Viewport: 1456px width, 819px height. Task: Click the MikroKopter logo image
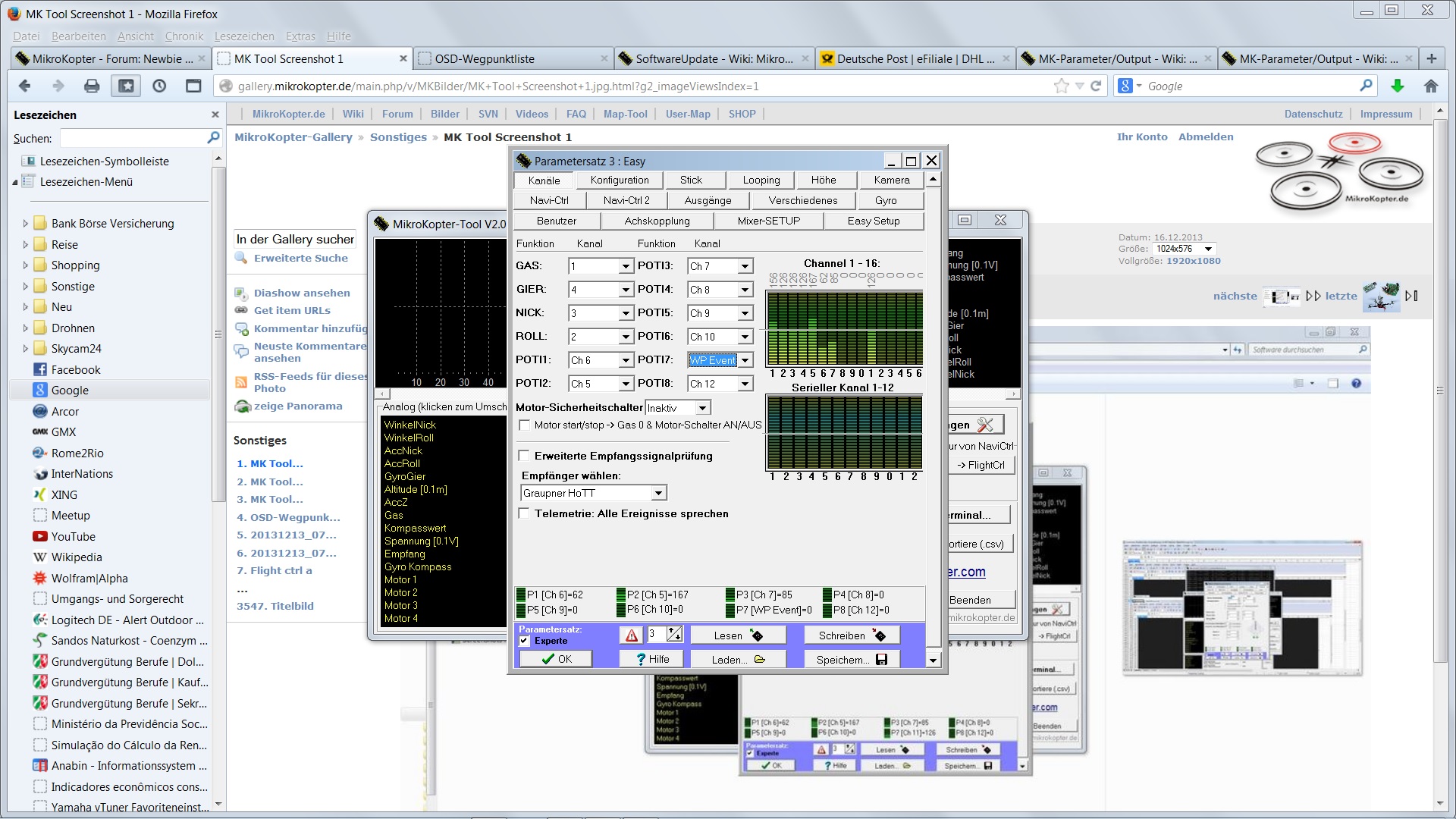point(1340,172)
